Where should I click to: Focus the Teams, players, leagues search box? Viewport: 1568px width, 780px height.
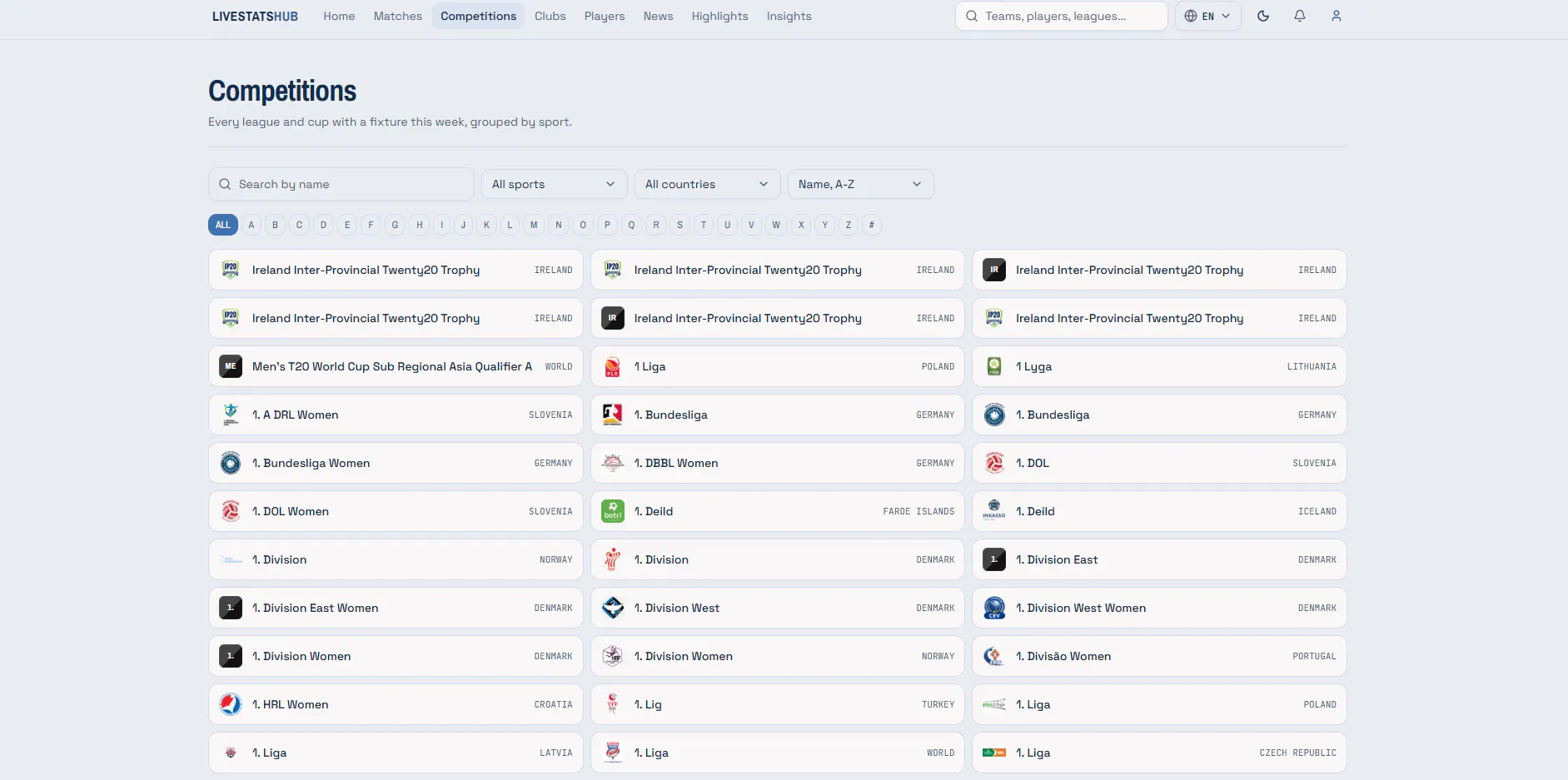click(1062, 16)
